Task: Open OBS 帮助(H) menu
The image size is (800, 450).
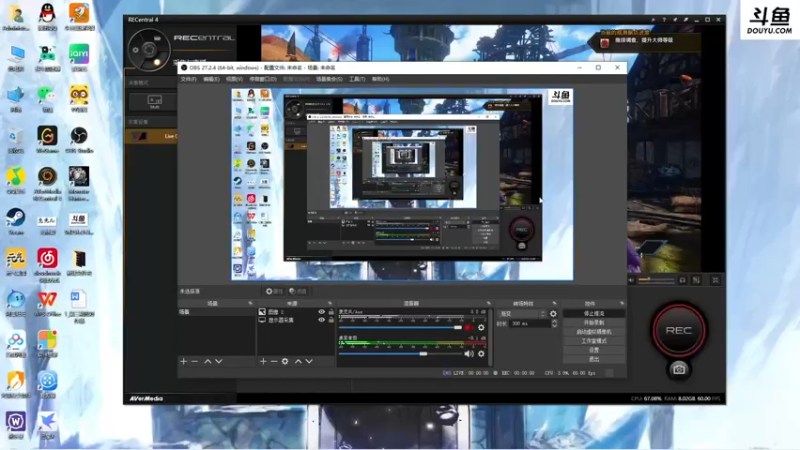Action: pos(381,79)
